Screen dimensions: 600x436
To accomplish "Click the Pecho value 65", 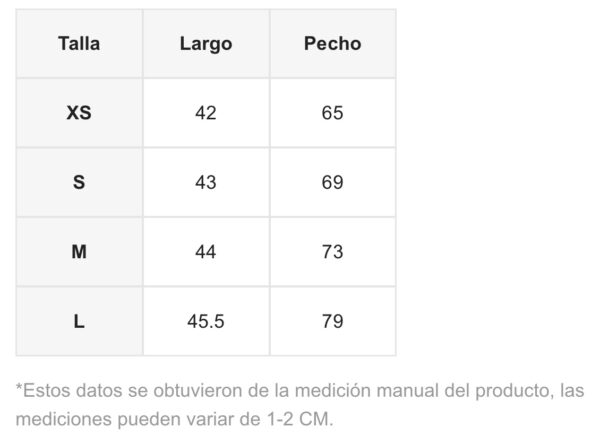I will point(332,113).
